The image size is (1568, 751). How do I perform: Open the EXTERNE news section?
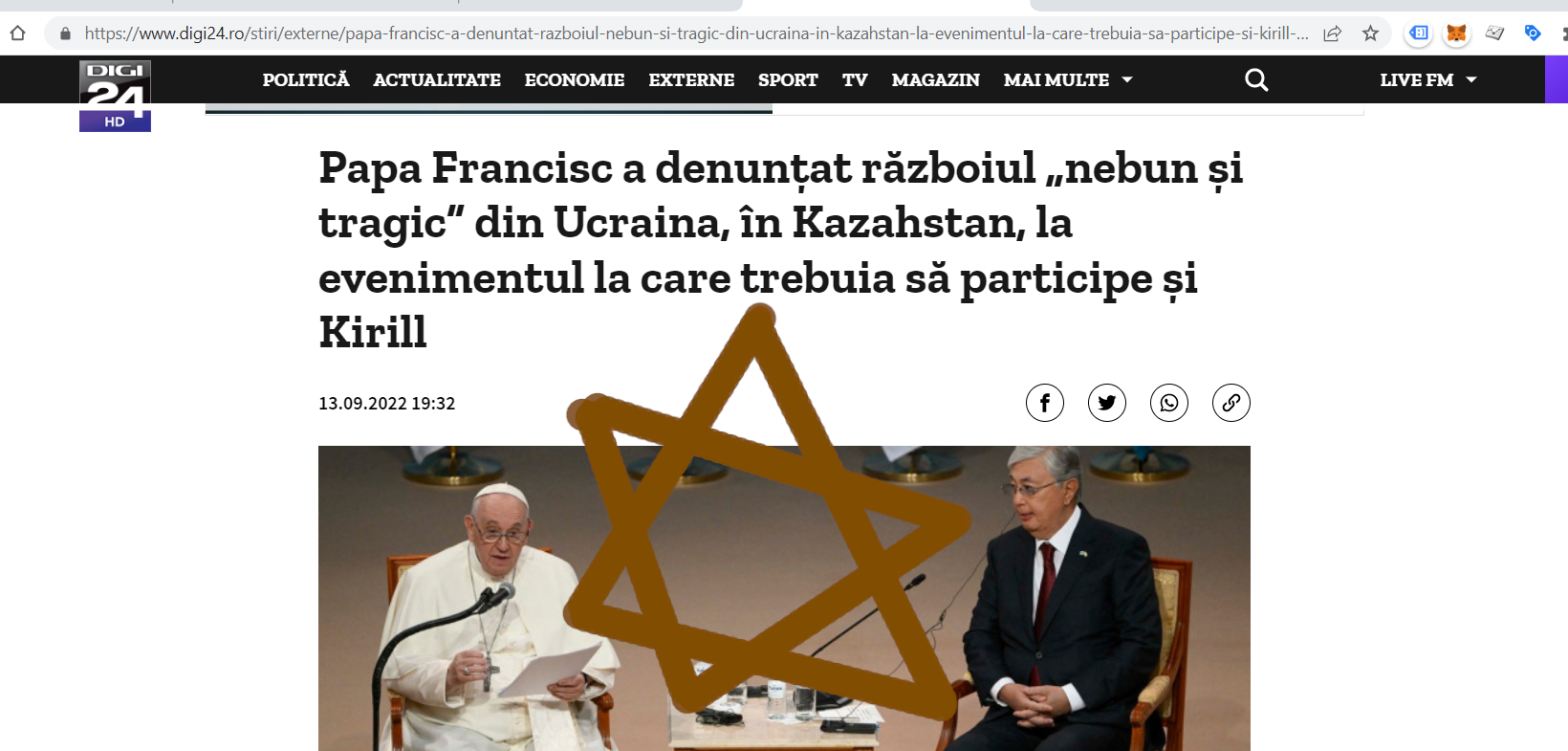(691, 80)
